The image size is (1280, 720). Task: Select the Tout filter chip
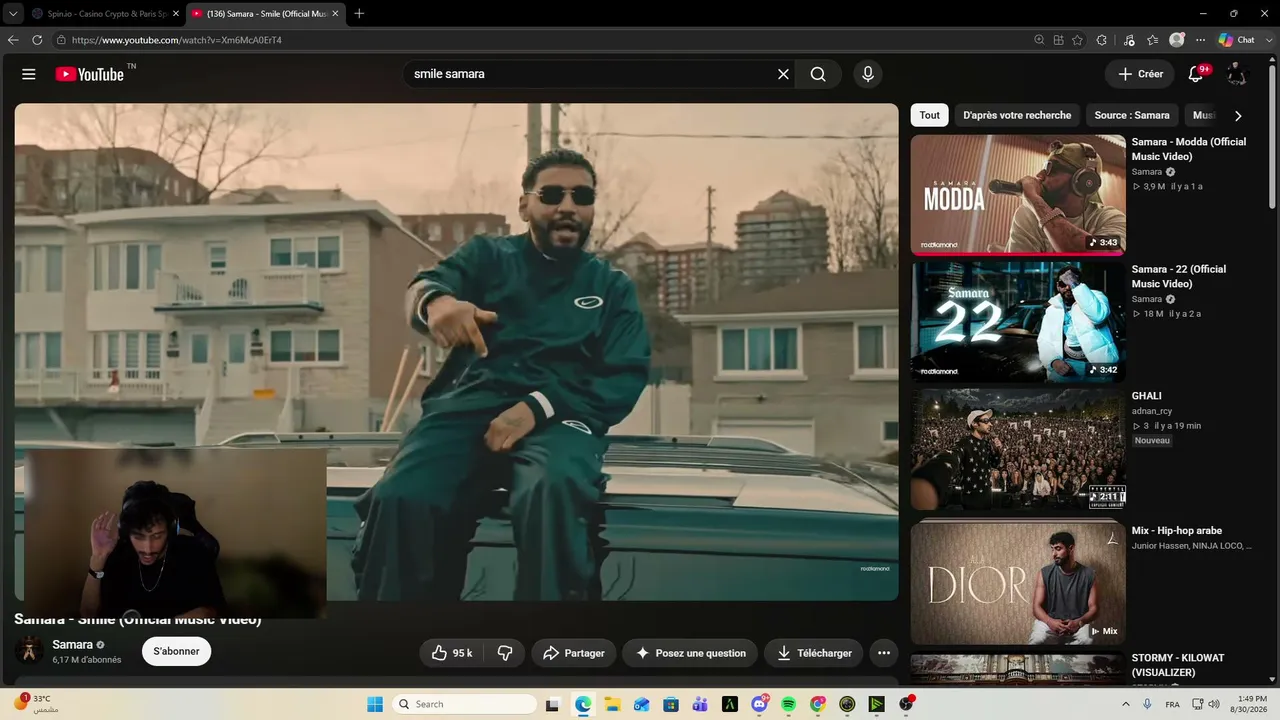click(x=930, y=115)
